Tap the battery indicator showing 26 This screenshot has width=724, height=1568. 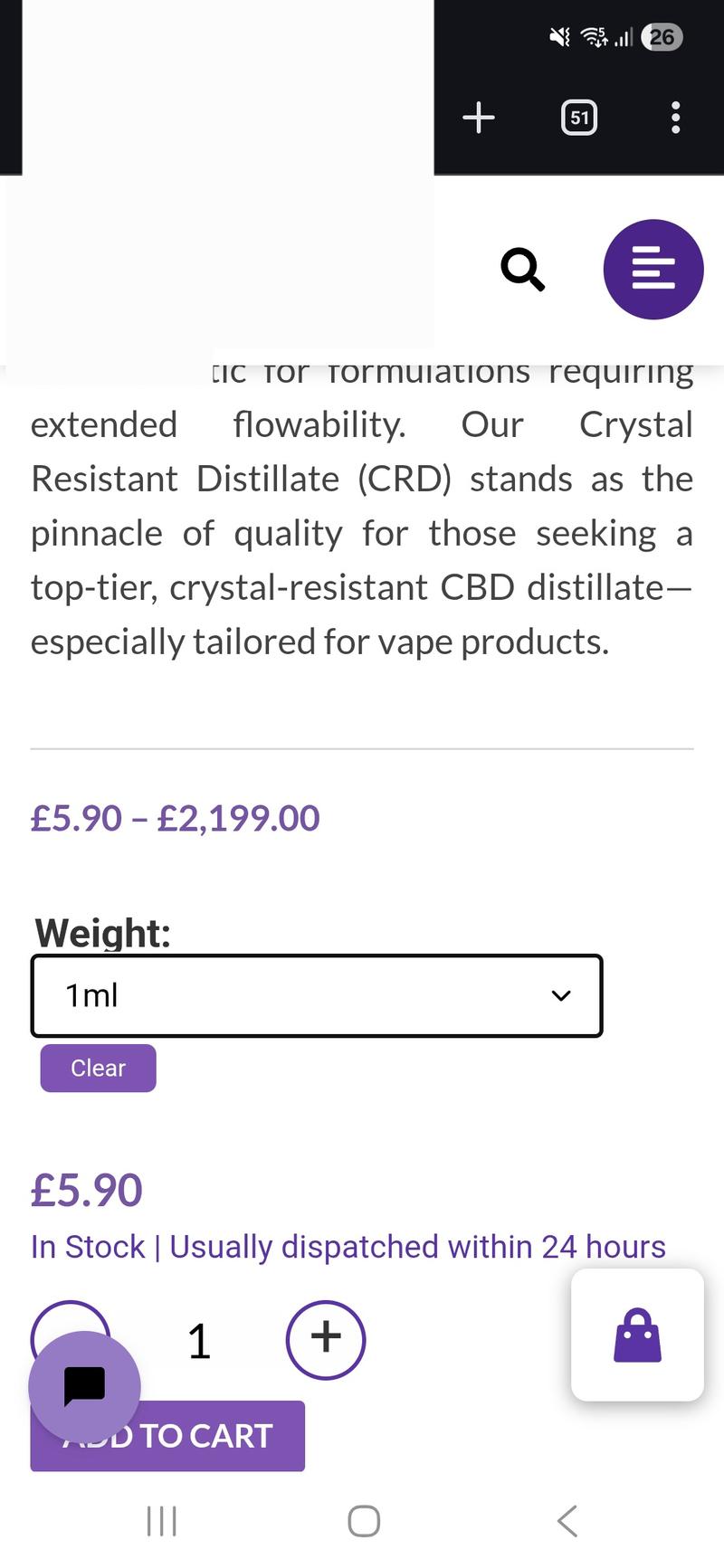(x=662, y=37)
